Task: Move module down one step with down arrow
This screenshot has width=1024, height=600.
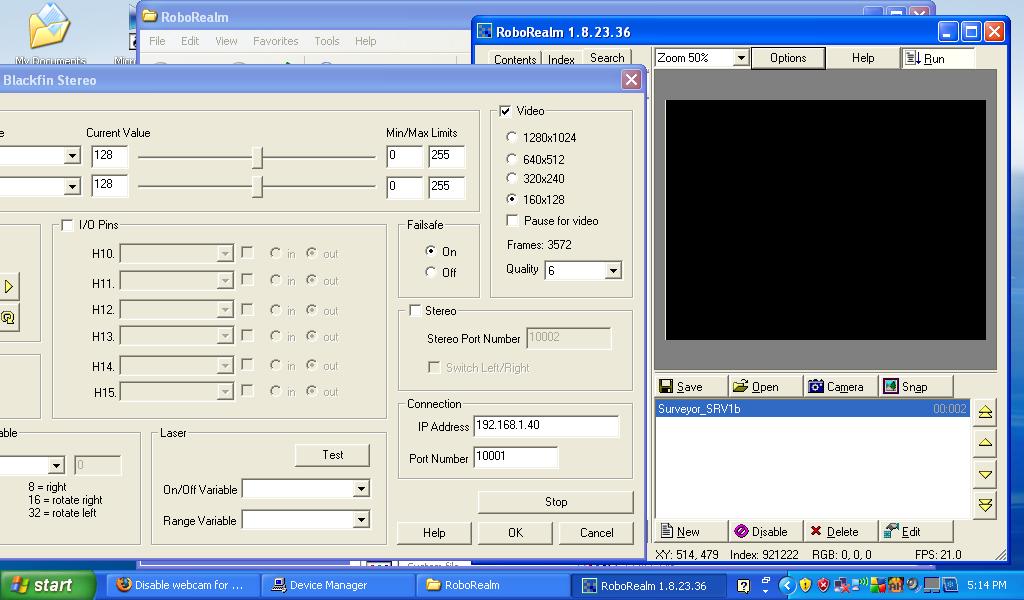Action: tap(985, 474)
